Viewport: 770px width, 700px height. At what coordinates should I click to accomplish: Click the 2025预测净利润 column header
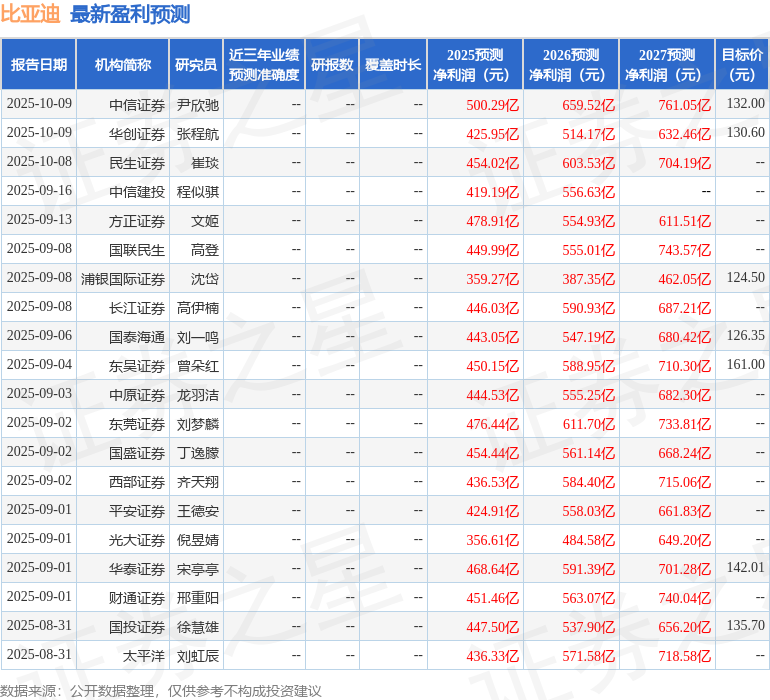475,64
